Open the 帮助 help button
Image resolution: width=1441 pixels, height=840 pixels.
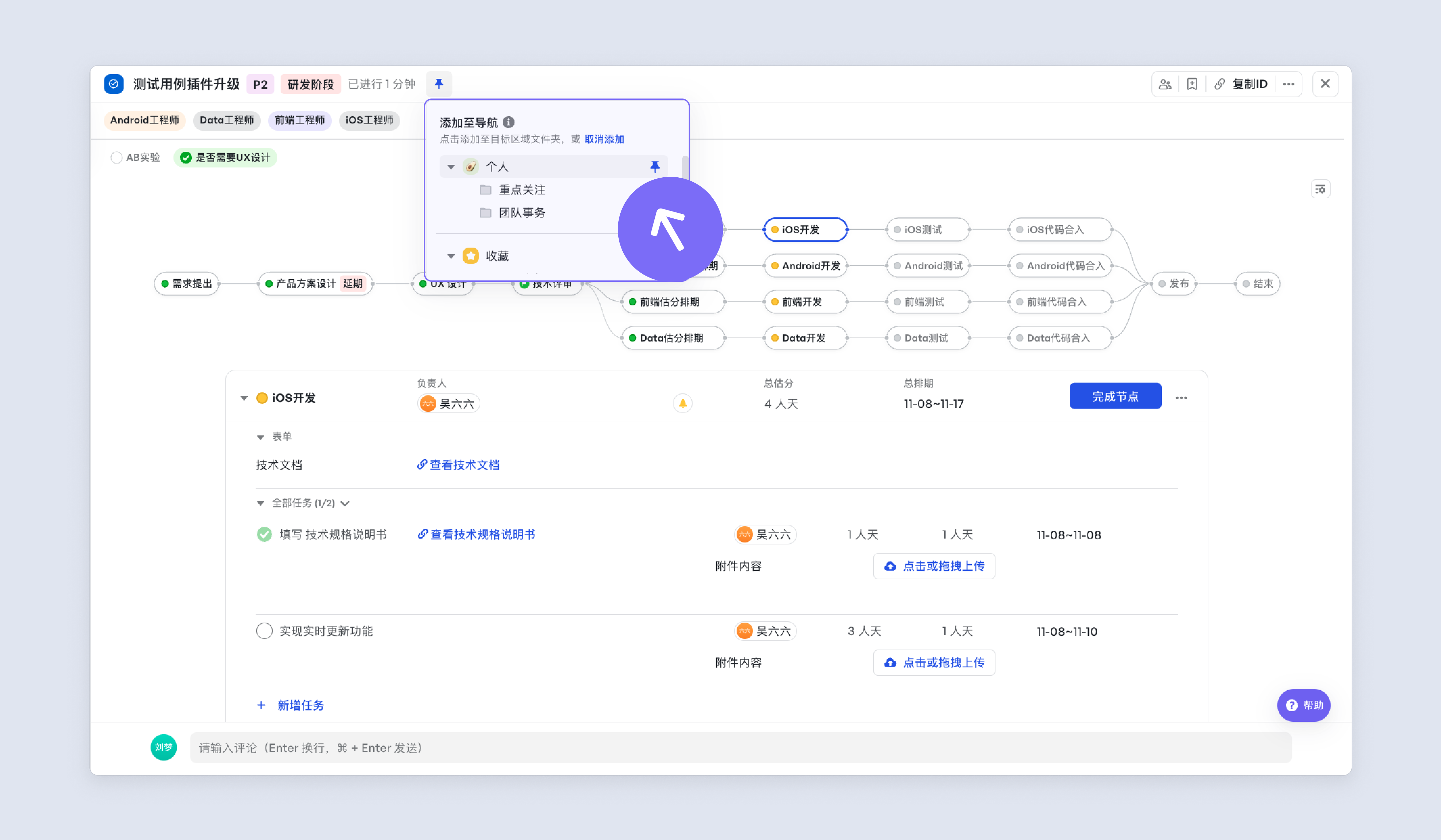1304,705
